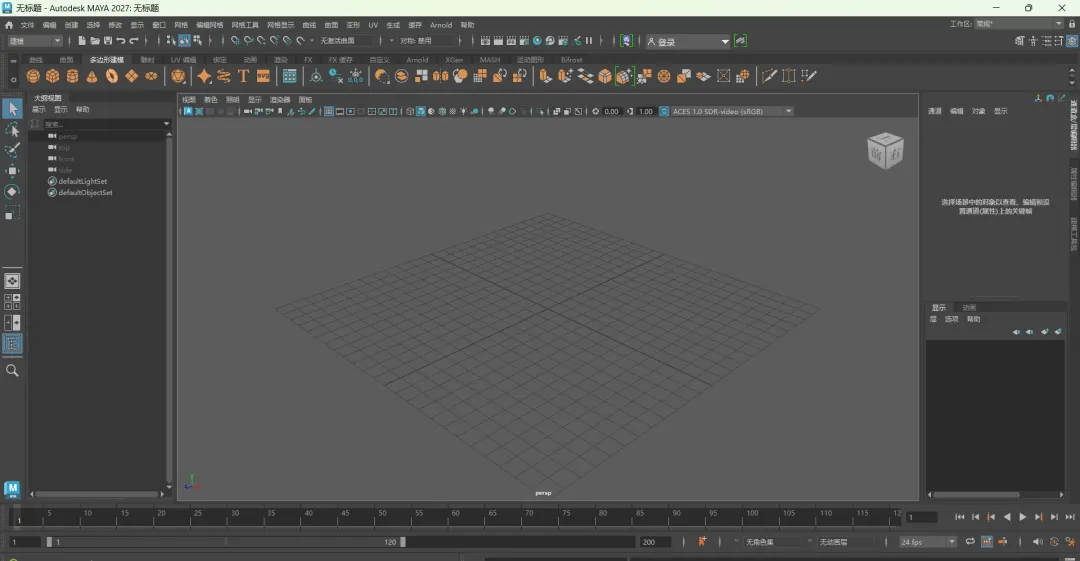Viewport: 1080px width, 561px height.
Task: Toggle the timeline audio speaker icon
Action: [x=1037, y=542]
